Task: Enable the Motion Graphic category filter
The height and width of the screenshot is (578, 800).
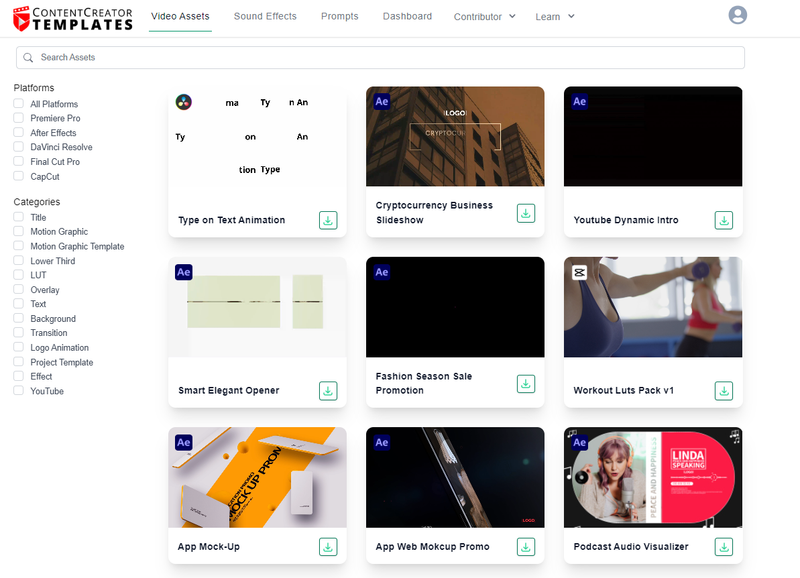Action: [x=16, y=231]
